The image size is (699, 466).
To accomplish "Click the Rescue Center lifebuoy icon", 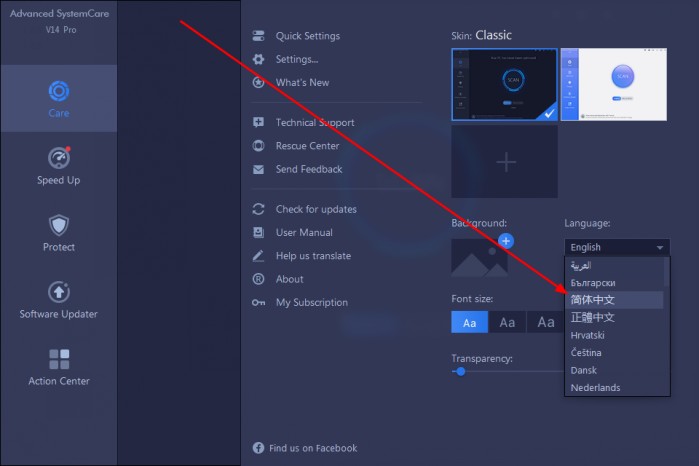I will pyautogui.click(x=259, y=146).
